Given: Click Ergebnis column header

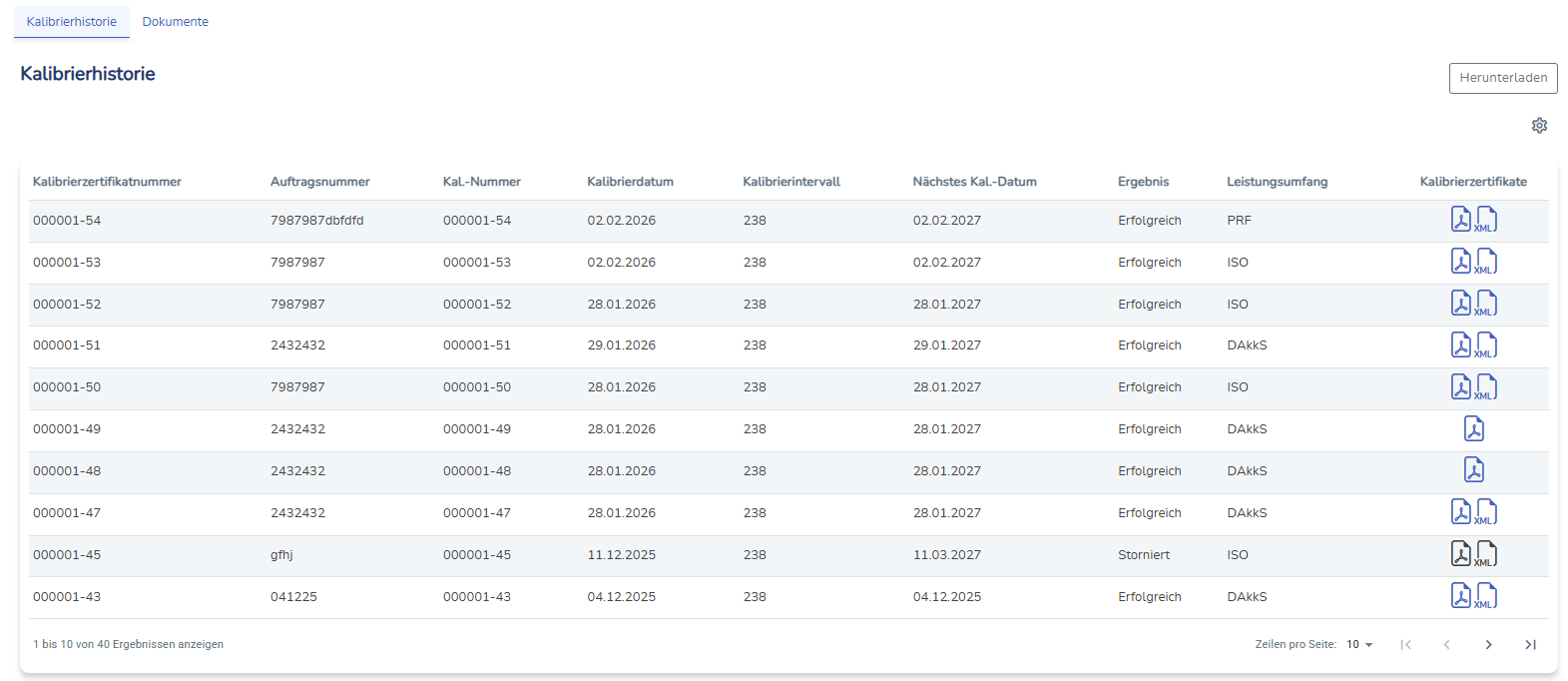Looking at the screenshot, I should [x=1143, y=182].
